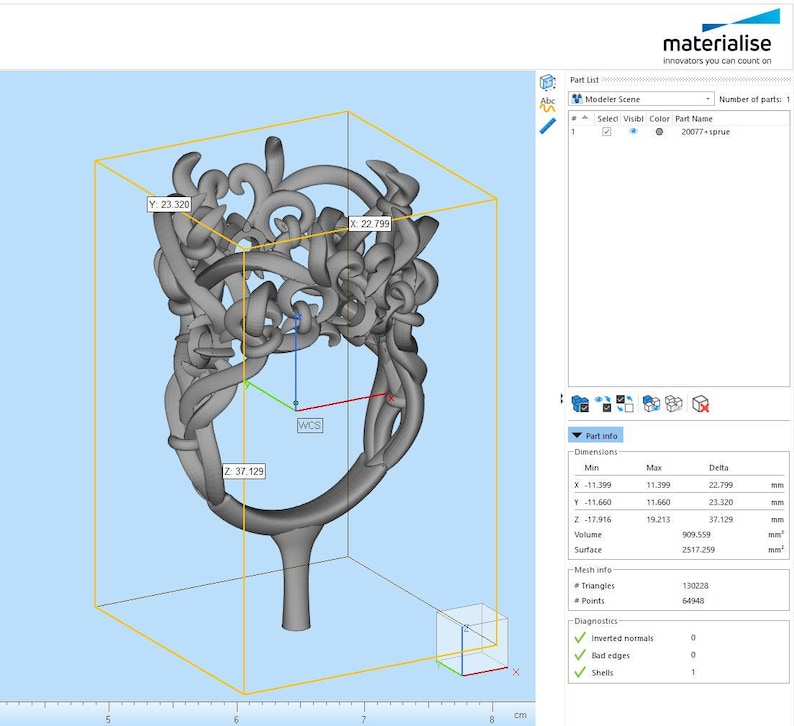Click the Triangles count 130228

point(695,585)
